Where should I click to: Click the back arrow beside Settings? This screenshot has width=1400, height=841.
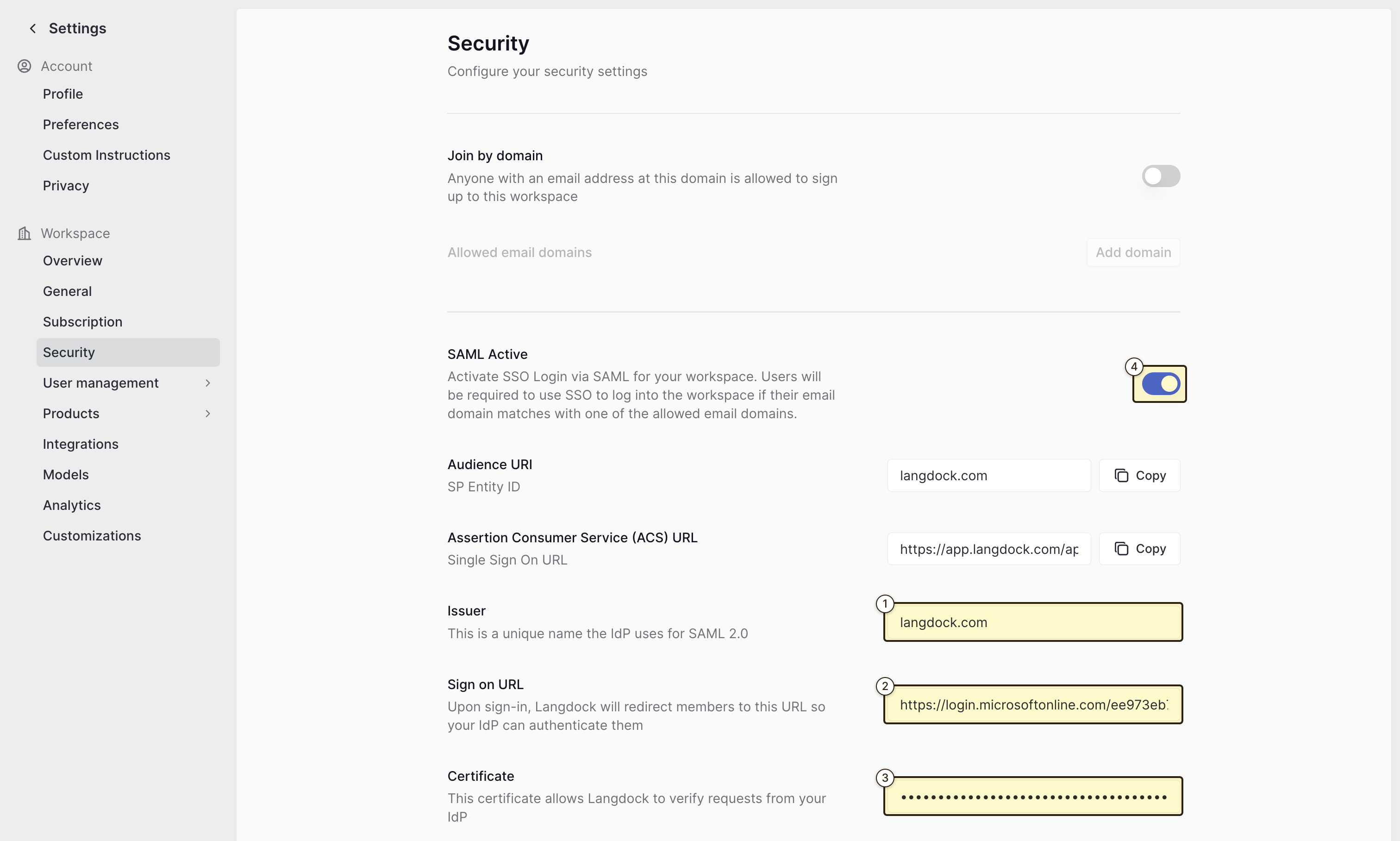pyautogui.click(x=33, y=28)
